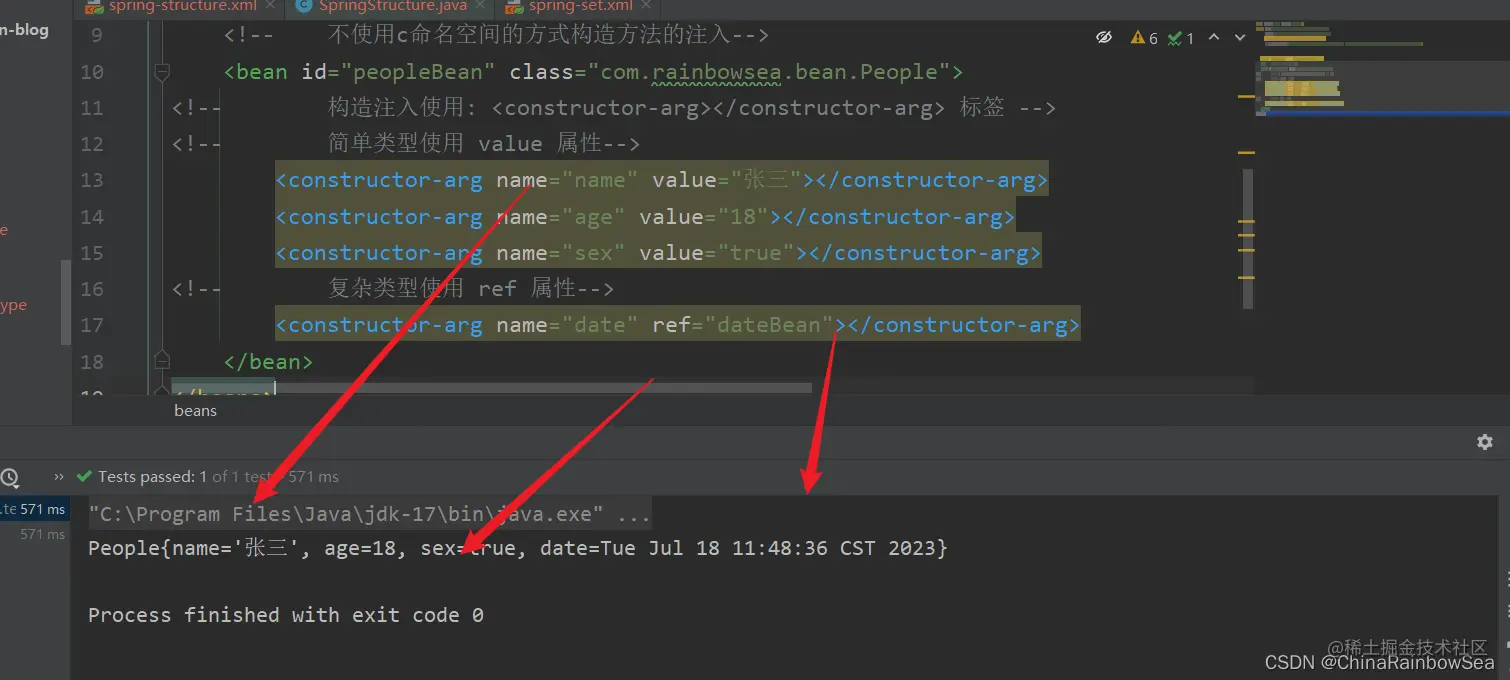This screenshot has height=680, width=1510.
Task: Collapse fold marker at closing bean tag
Action: point(162,360)
